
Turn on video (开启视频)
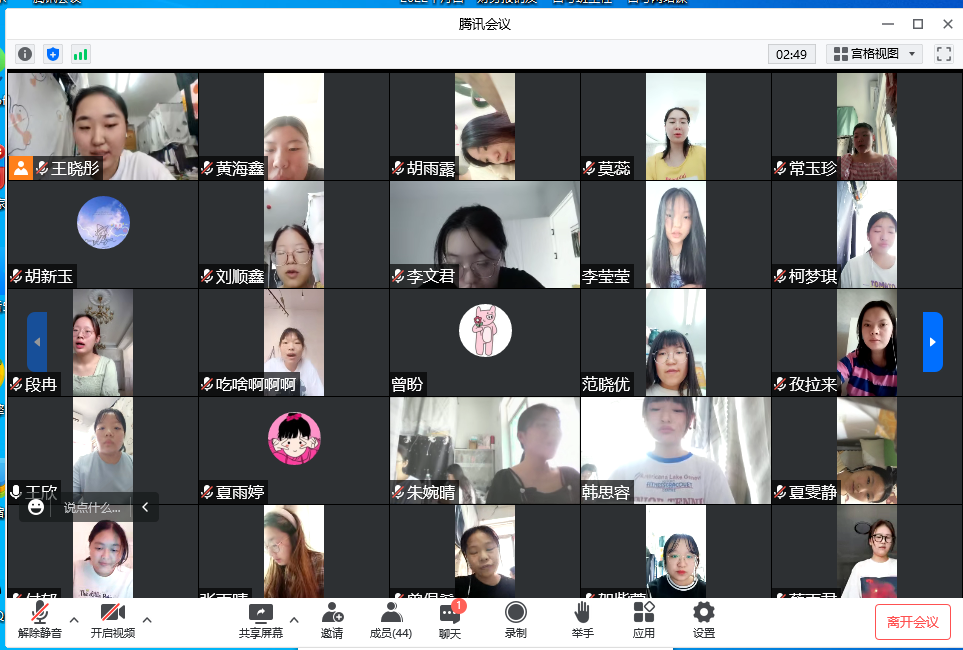pos(112,620)
